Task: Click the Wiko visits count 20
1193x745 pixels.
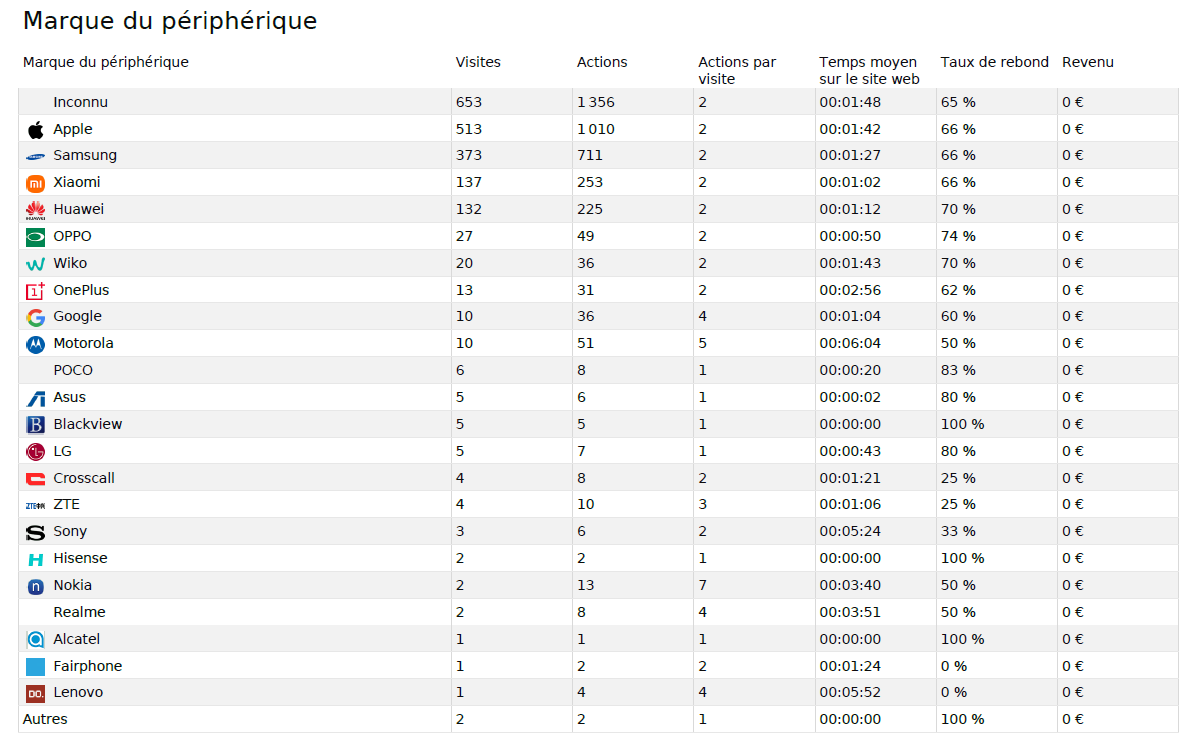Action: pyautogui.click(x=464, y=263)
